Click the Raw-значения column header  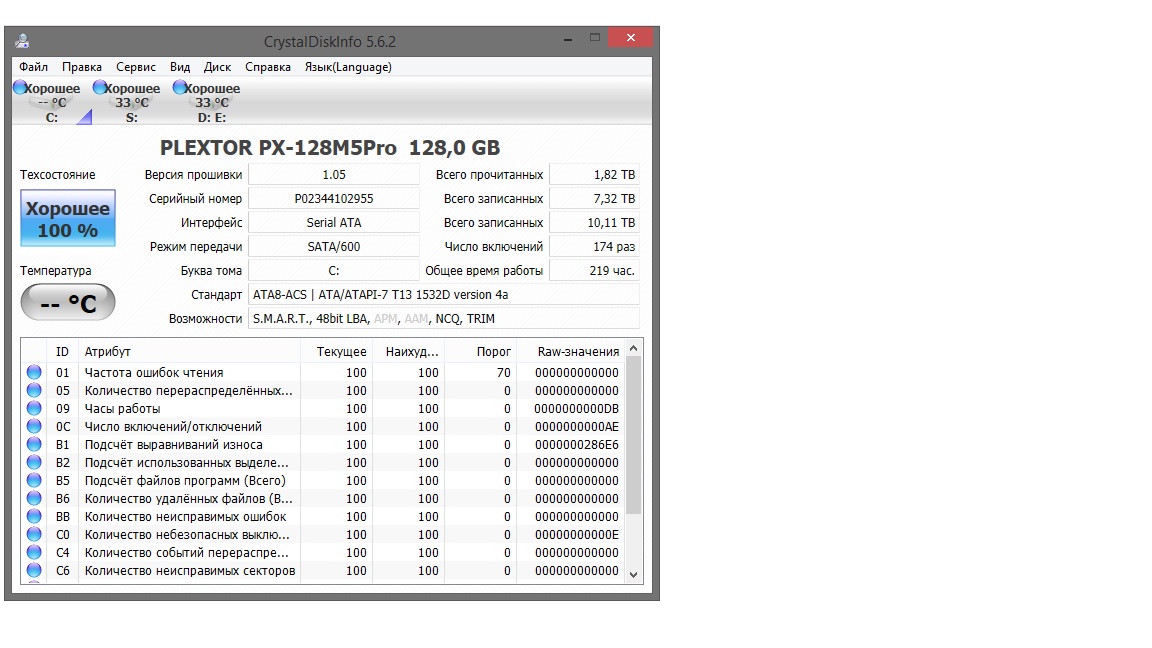pyautogui.click(x=578, y=352)
